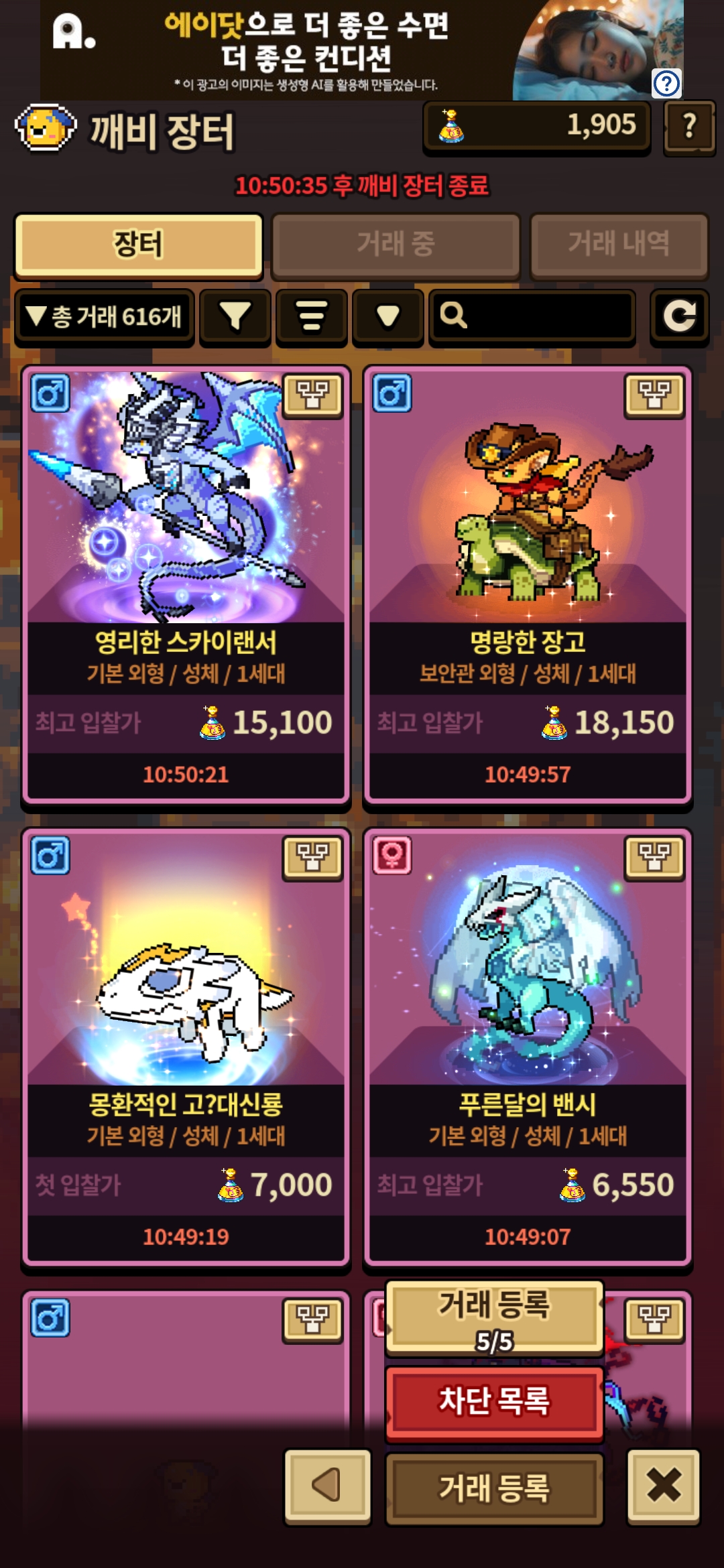Screen dimensions: 724x1568
Task: Click the search input field
Action: point(532,316)
